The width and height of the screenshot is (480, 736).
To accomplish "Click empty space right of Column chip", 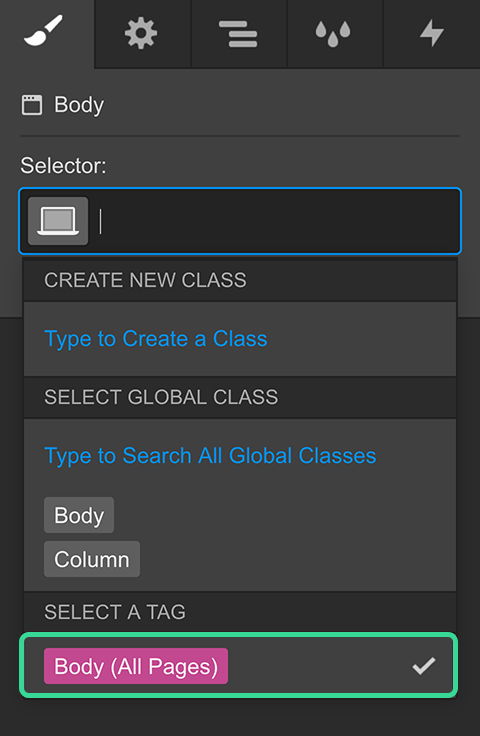I will click(296, 559).
